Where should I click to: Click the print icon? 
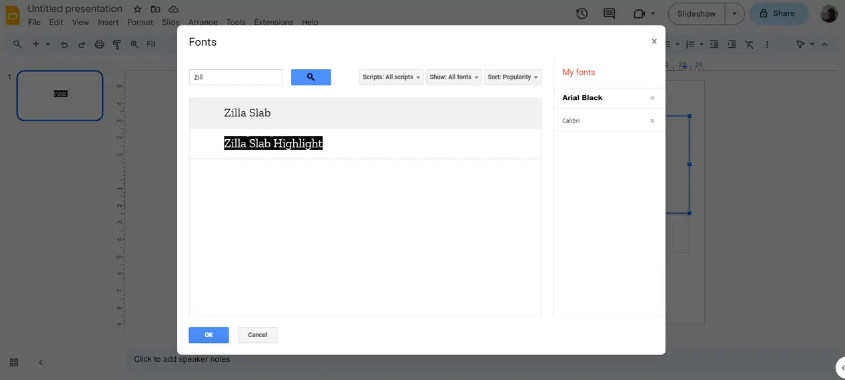(x=99, y=44)
